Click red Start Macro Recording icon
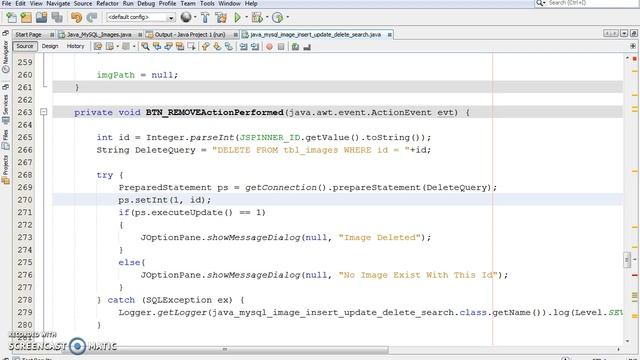 click(x=269, y=47)
